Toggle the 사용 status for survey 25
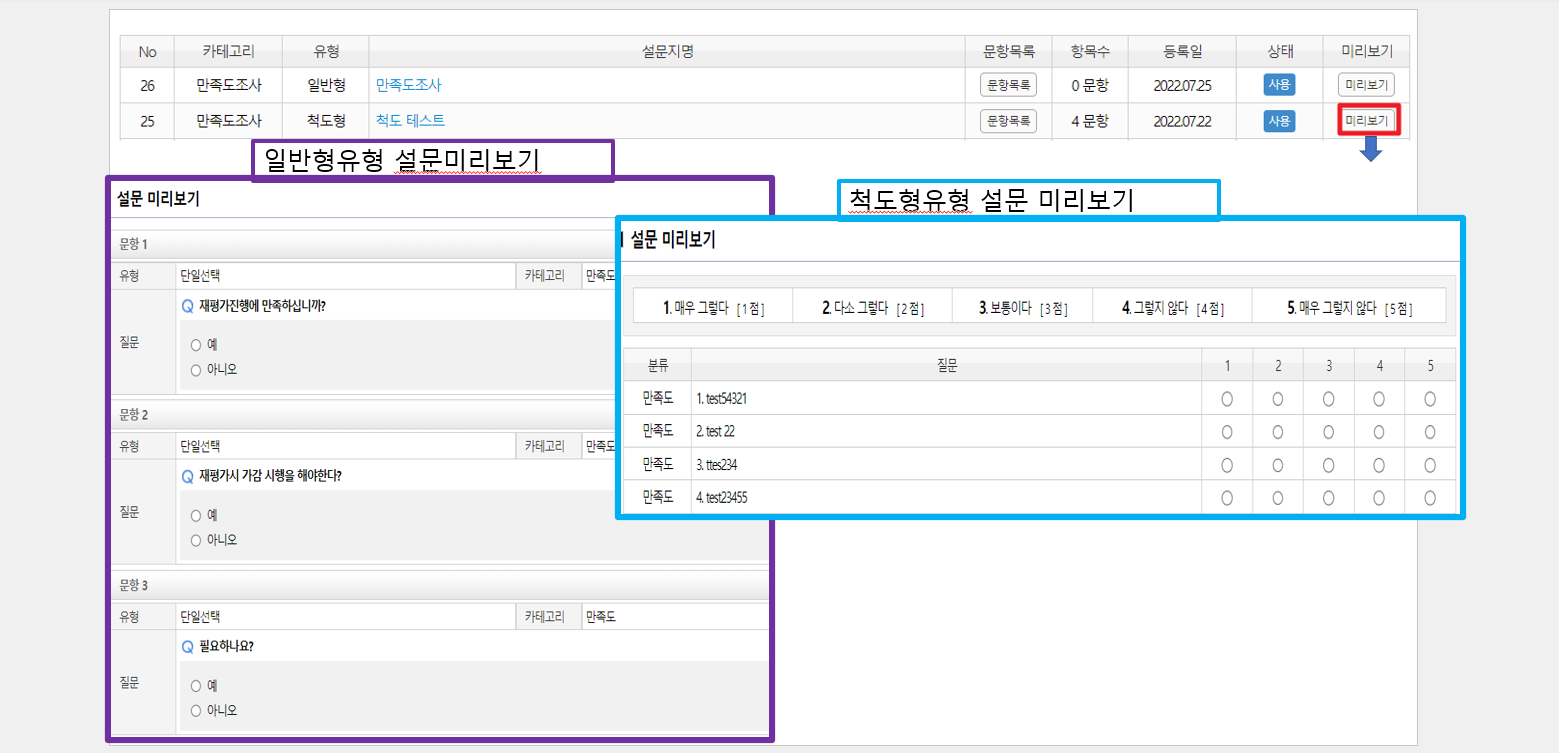The width and height of the screenshot is (1559, 753). point(1279,121)
